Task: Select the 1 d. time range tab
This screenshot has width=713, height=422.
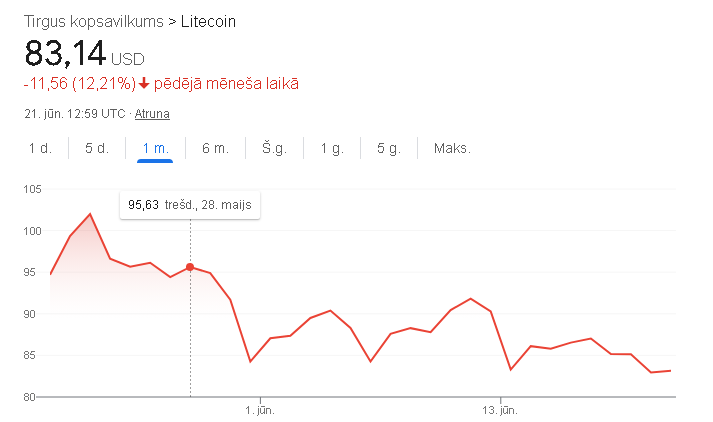Action: pyautogui.click(x=40, y=148)
